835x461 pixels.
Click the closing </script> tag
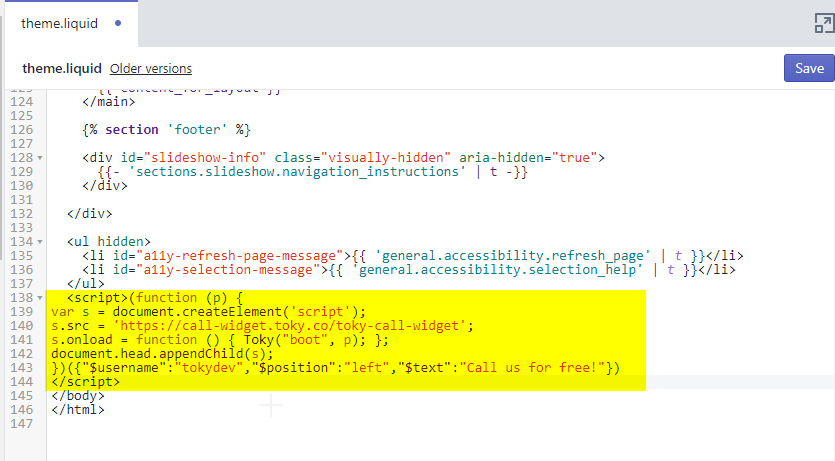pos(86,382)
